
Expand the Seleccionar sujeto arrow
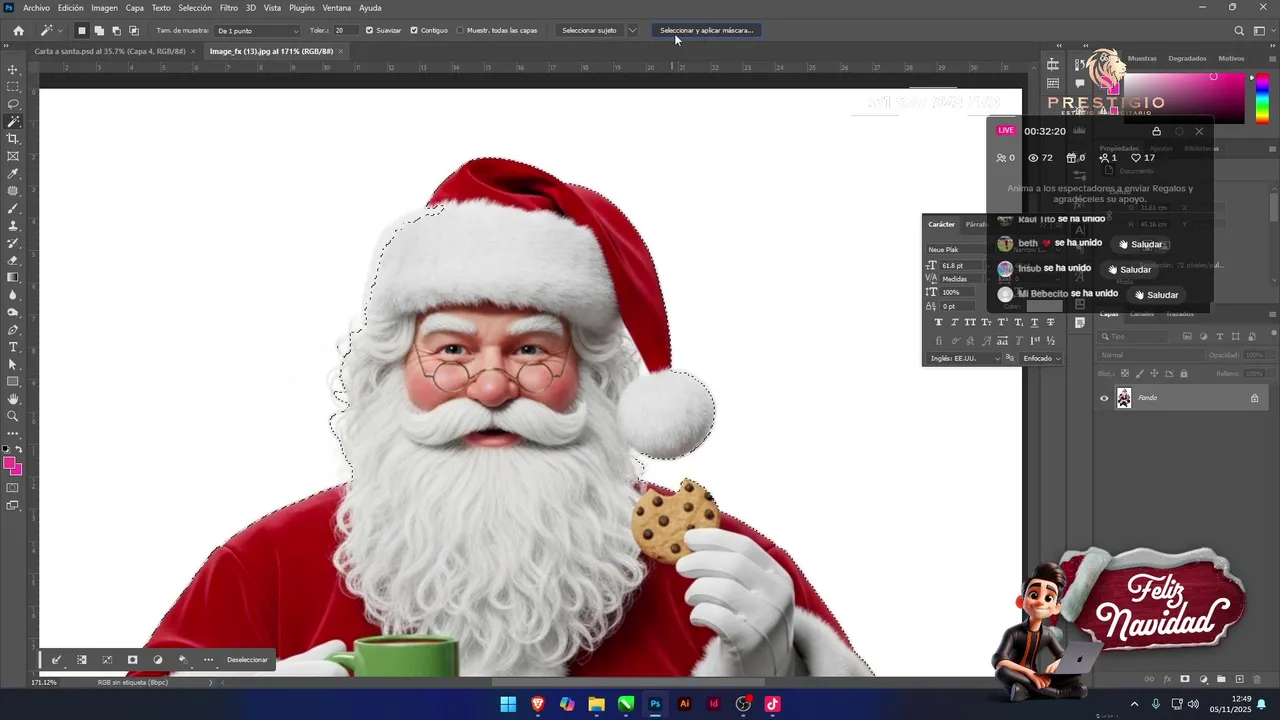(632, 30)
